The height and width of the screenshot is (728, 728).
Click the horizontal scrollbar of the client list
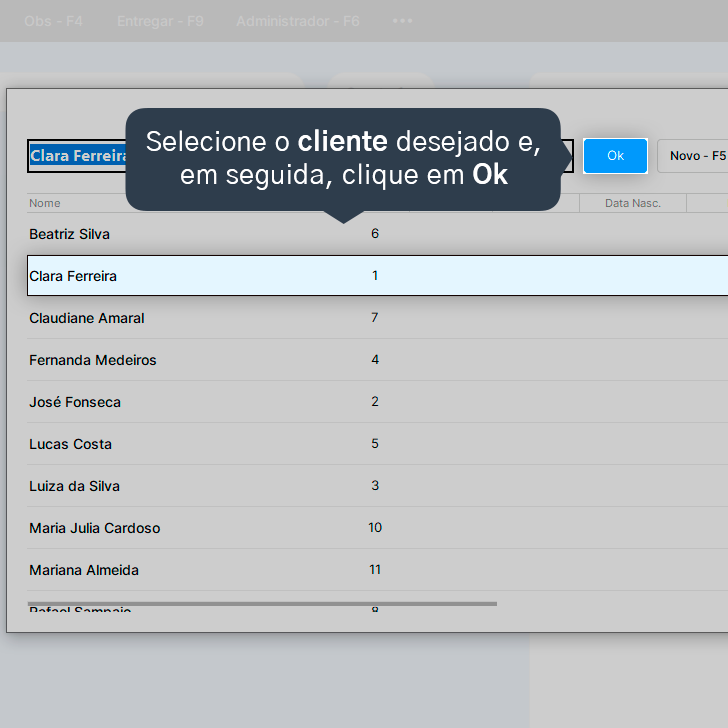[262, 604]
